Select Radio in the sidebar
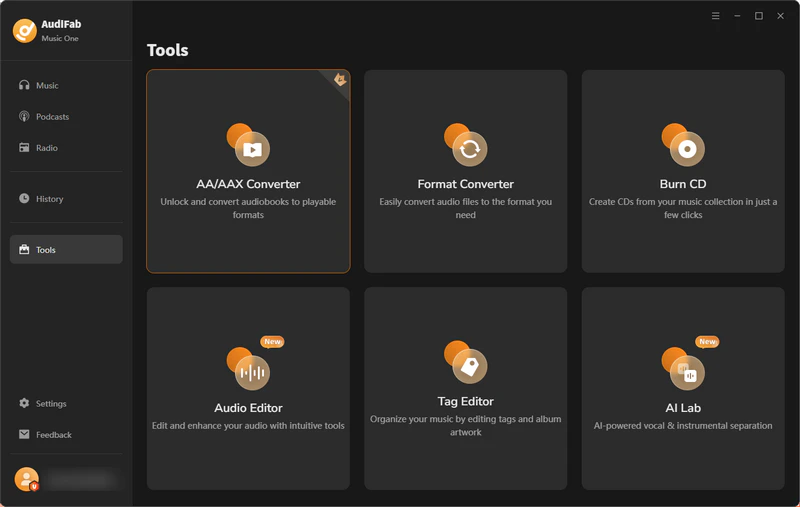800x507 pixels. coord(66,147)
